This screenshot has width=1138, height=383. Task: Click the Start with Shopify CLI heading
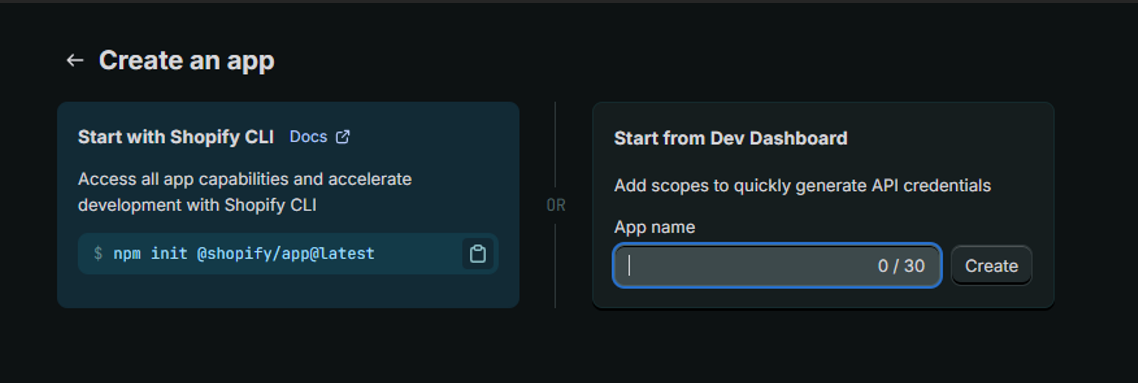[x=176, y=137]
